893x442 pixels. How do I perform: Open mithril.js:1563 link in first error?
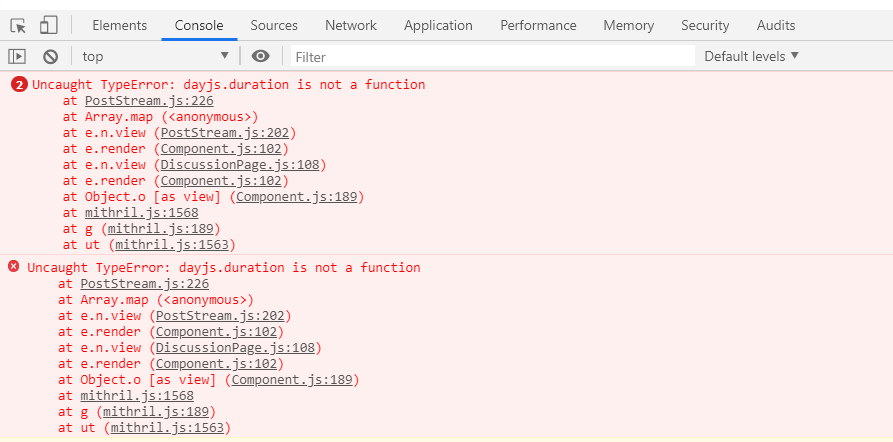pos(172,245)
